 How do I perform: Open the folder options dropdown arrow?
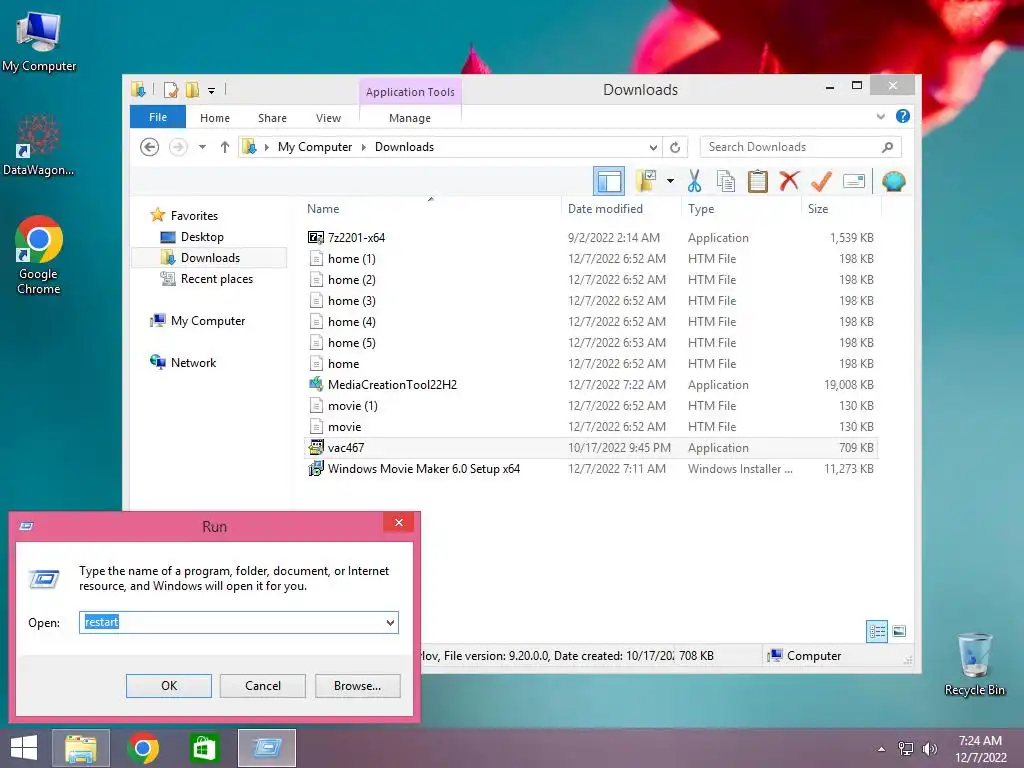pos(670,181)
